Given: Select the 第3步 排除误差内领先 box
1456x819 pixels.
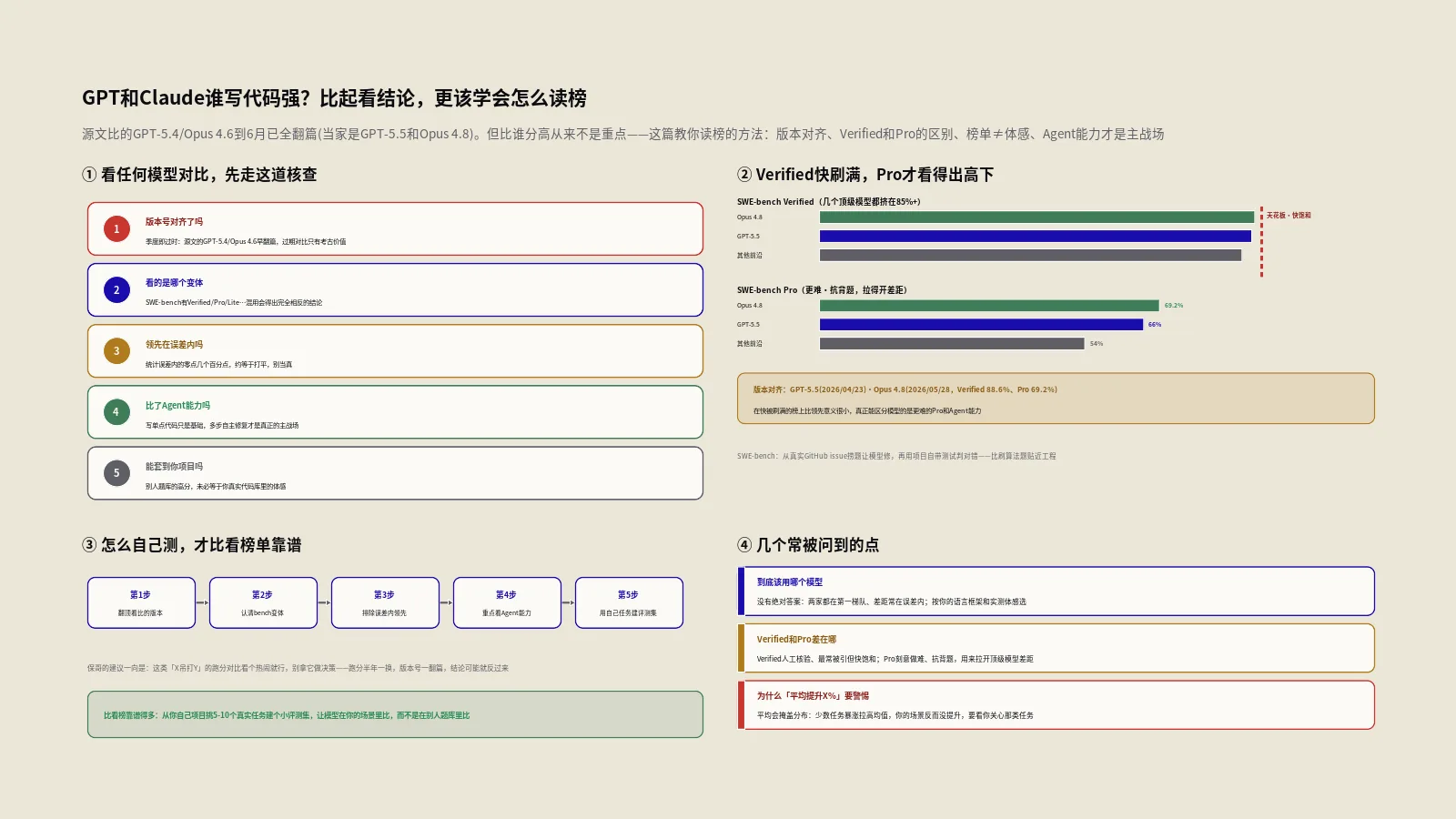Looking at the screenshot, I should click(385, 602).
